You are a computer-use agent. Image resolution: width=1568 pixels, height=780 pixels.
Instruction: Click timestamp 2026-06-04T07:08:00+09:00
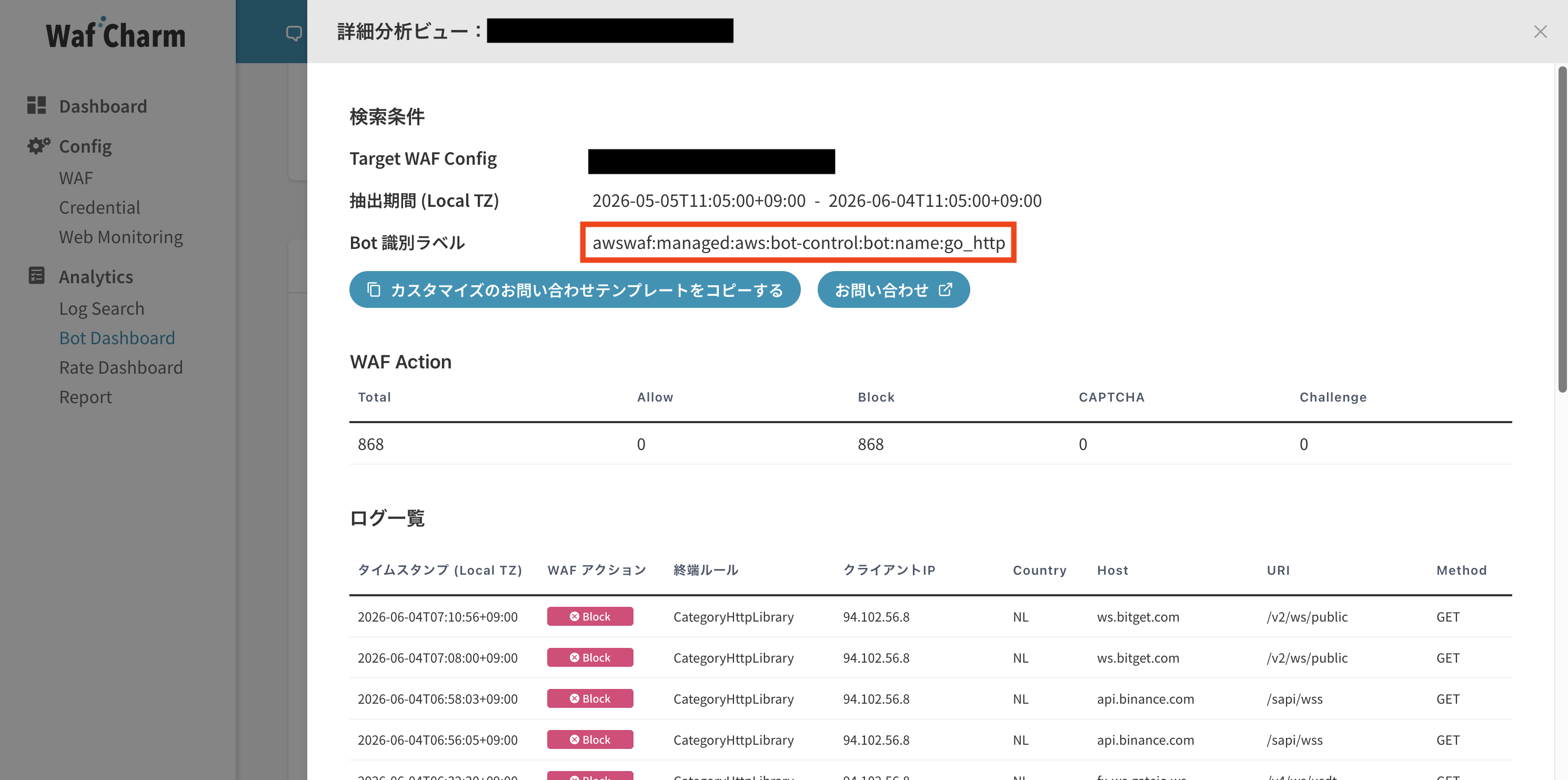(x=438, y=657)
